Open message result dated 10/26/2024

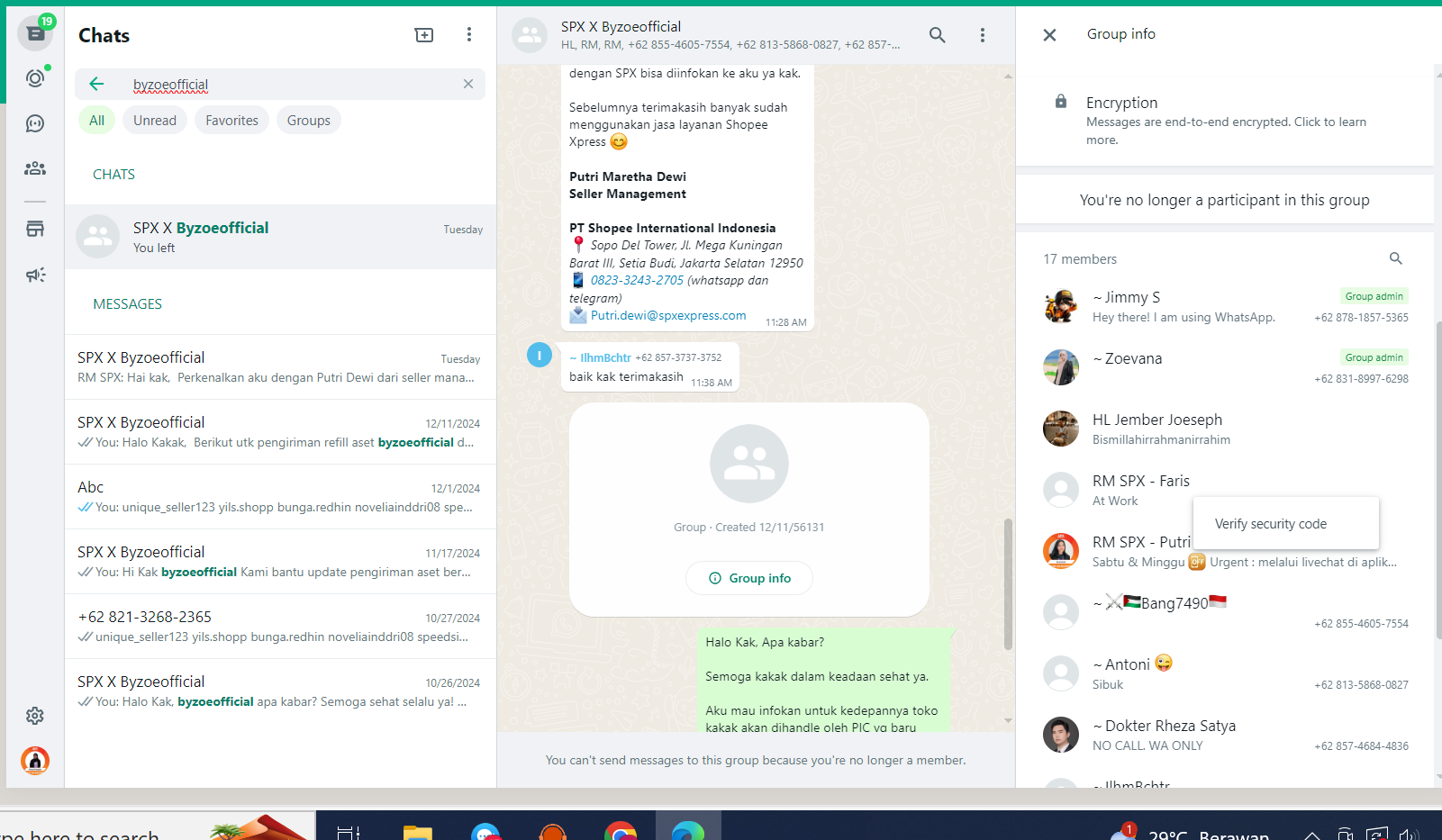[280, 691]
